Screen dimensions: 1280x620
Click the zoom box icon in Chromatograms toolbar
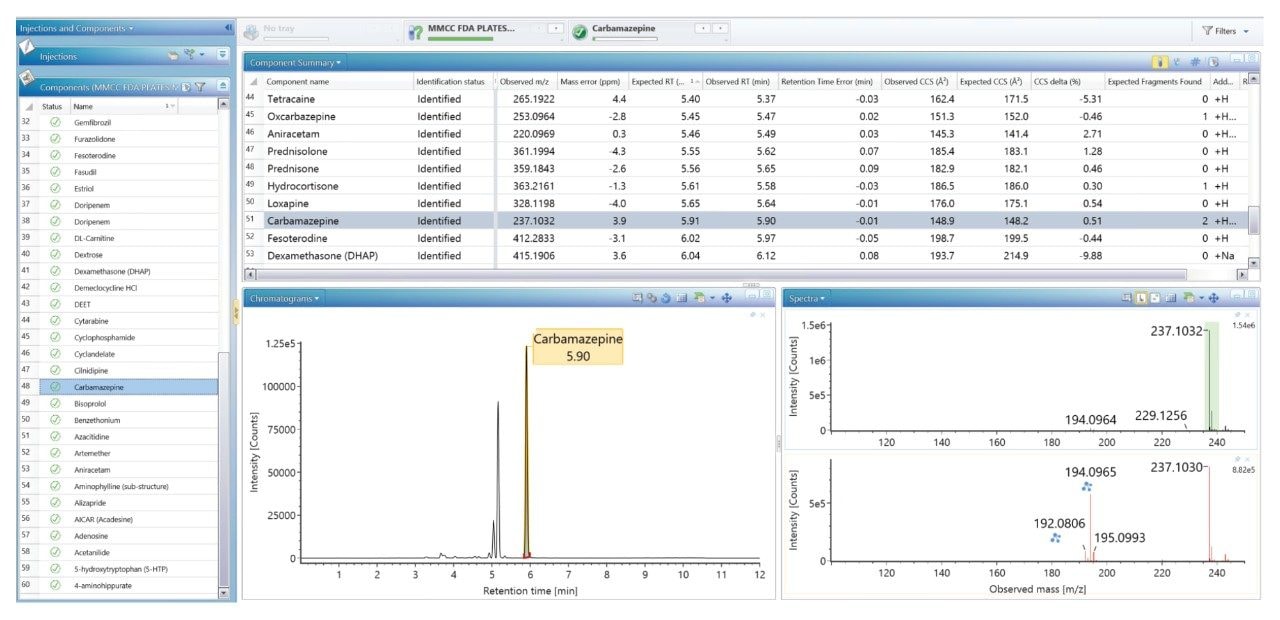(637, 297)
